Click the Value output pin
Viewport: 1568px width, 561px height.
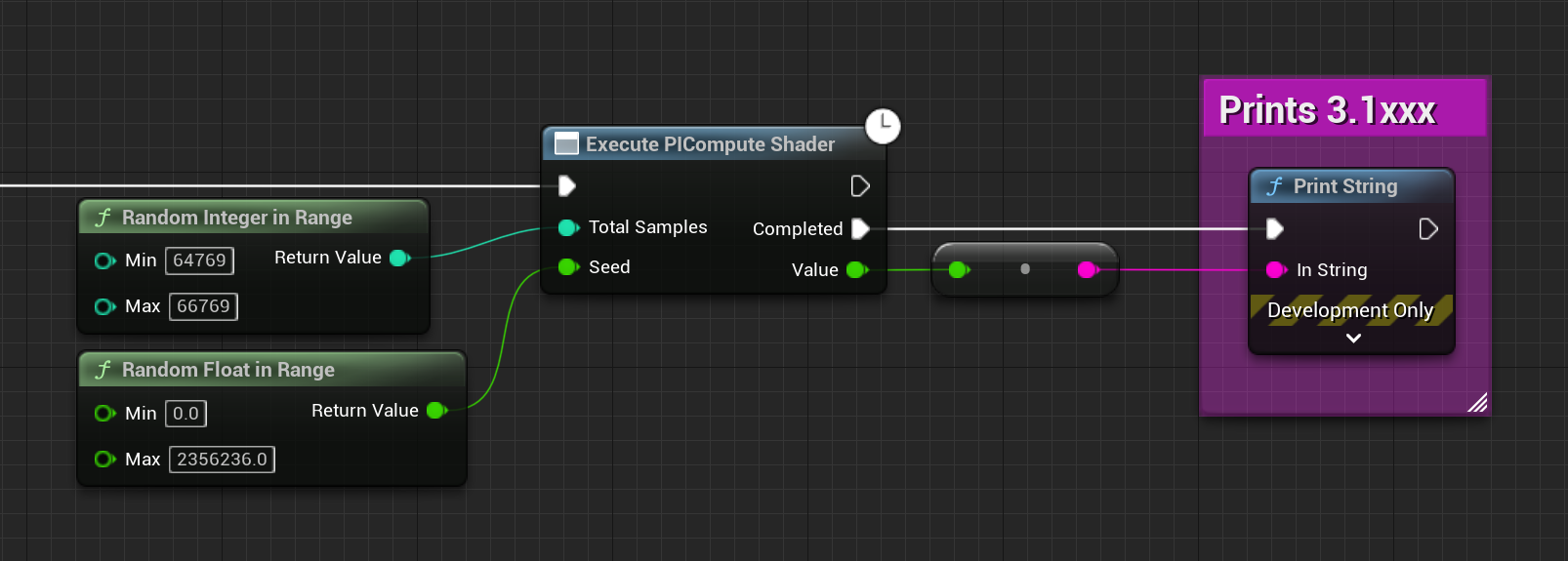[x=857, y=270]
